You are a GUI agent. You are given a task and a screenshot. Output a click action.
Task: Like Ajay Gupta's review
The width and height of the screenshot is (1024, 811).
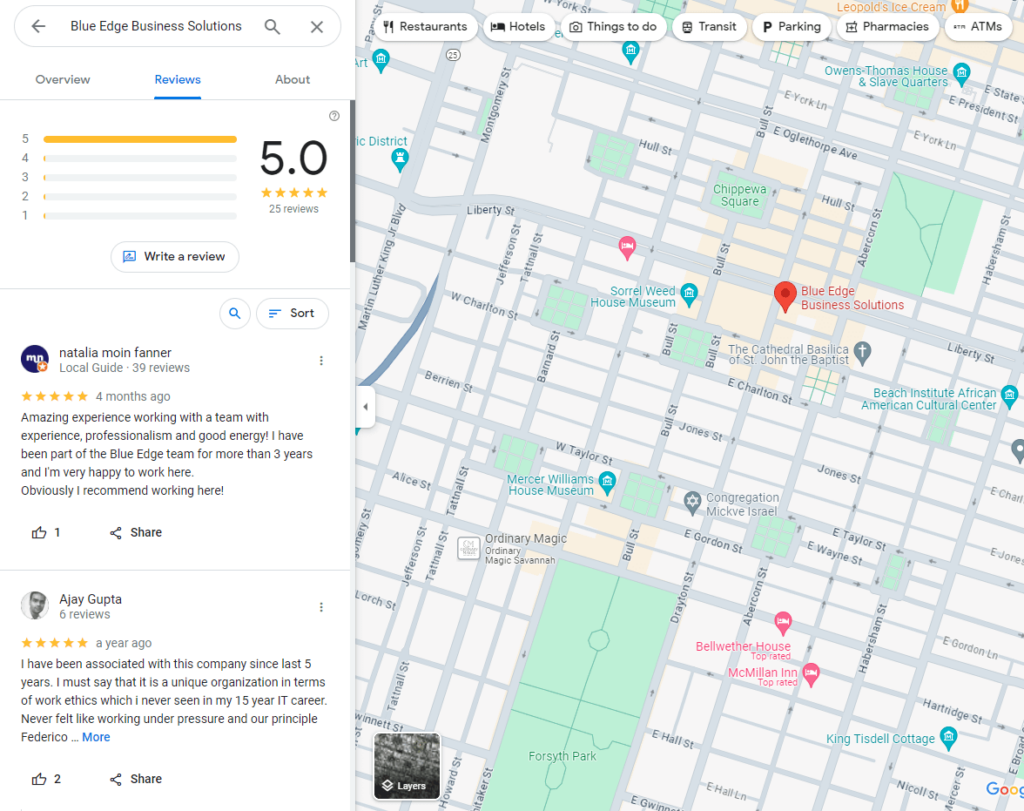pyautogui.click(x=38, y=779)
